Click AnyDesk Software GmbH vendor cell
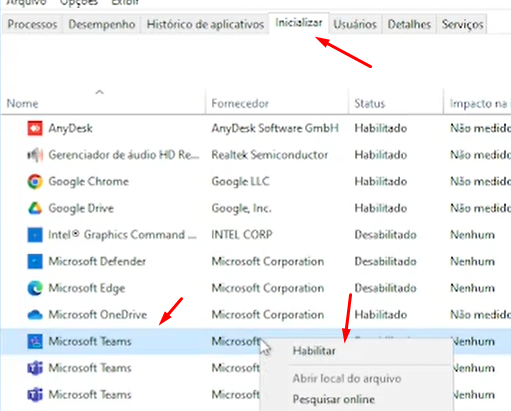The image size is (511, 411). click(275, 128)
